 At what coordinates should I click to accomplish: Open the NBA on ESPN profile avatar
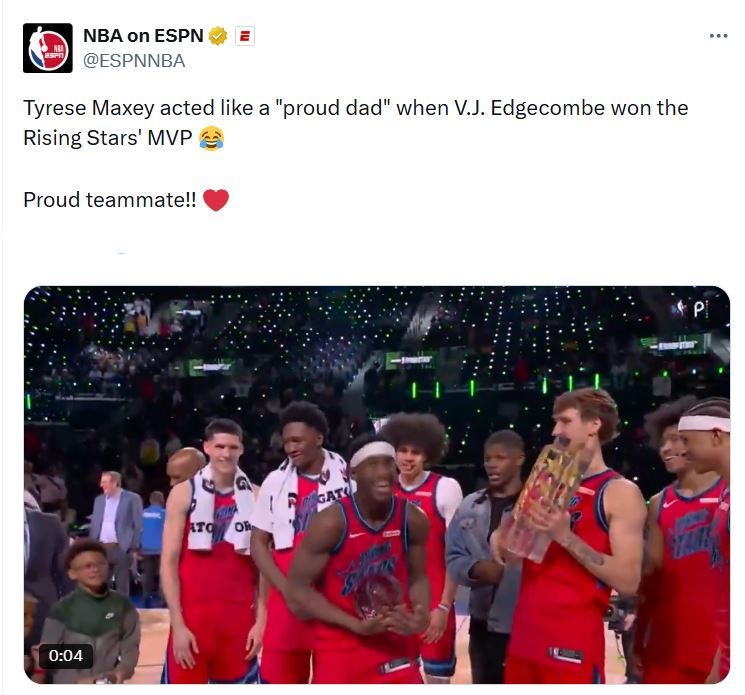tap(48, 48)
